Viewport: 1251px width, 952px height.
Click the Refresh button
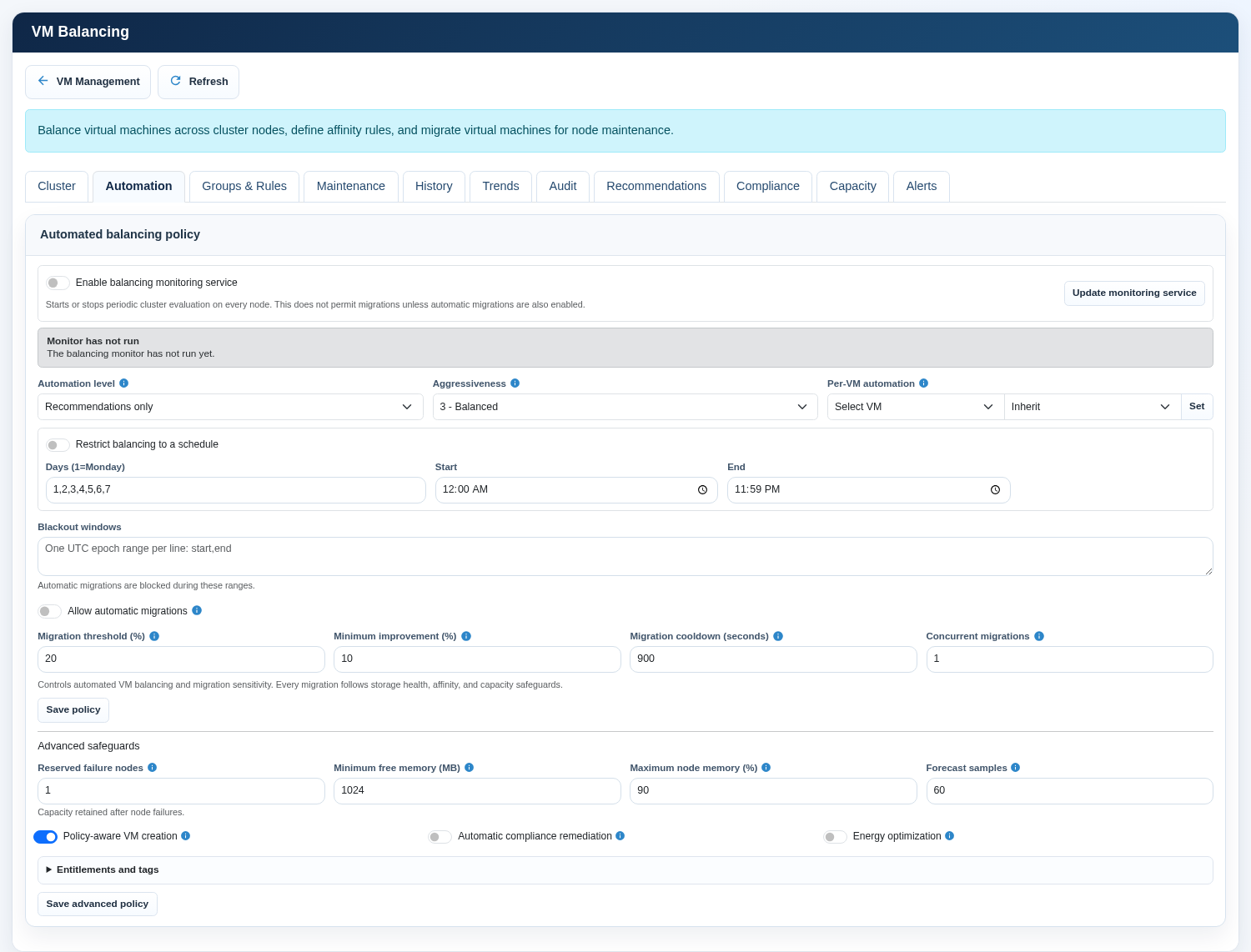(x=198, y=82)
